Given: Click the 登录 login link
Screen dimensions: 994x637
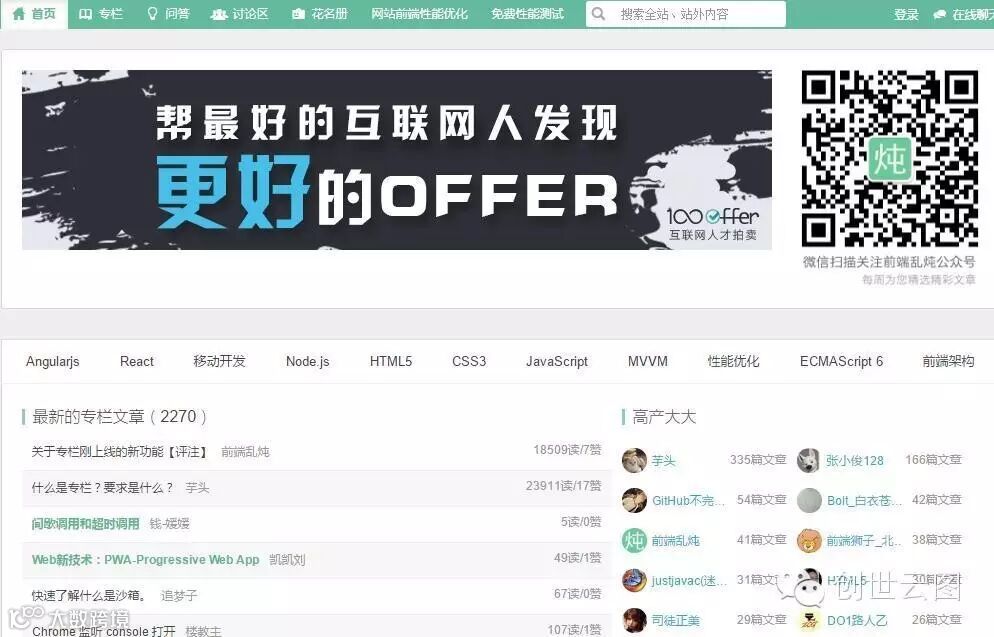Looking at the screenshot, I should pos(907,15).
